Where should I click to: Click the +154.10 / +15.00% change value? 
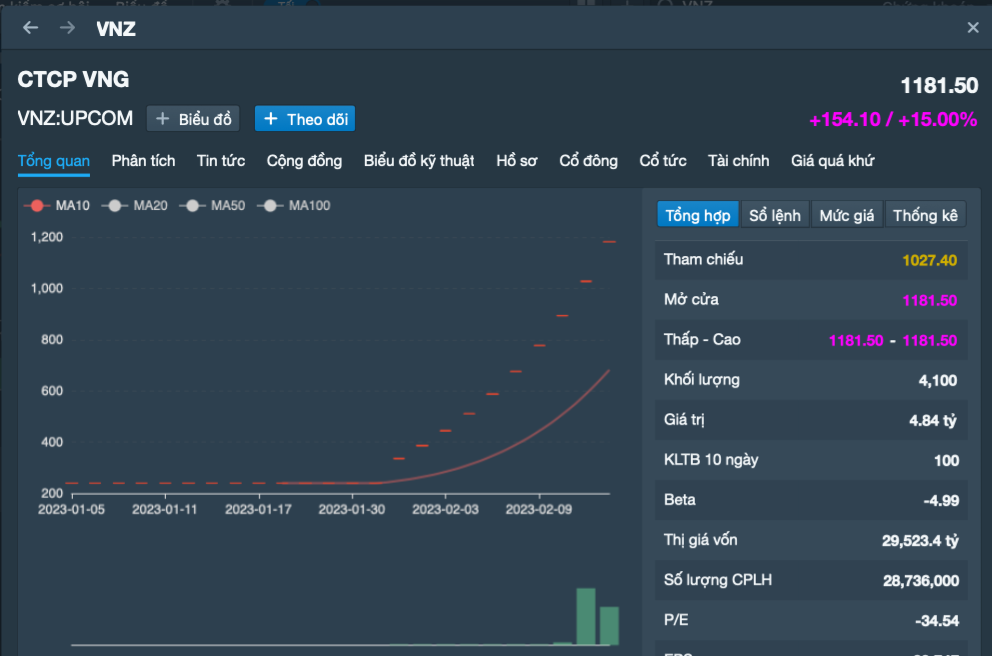[893, 119]
